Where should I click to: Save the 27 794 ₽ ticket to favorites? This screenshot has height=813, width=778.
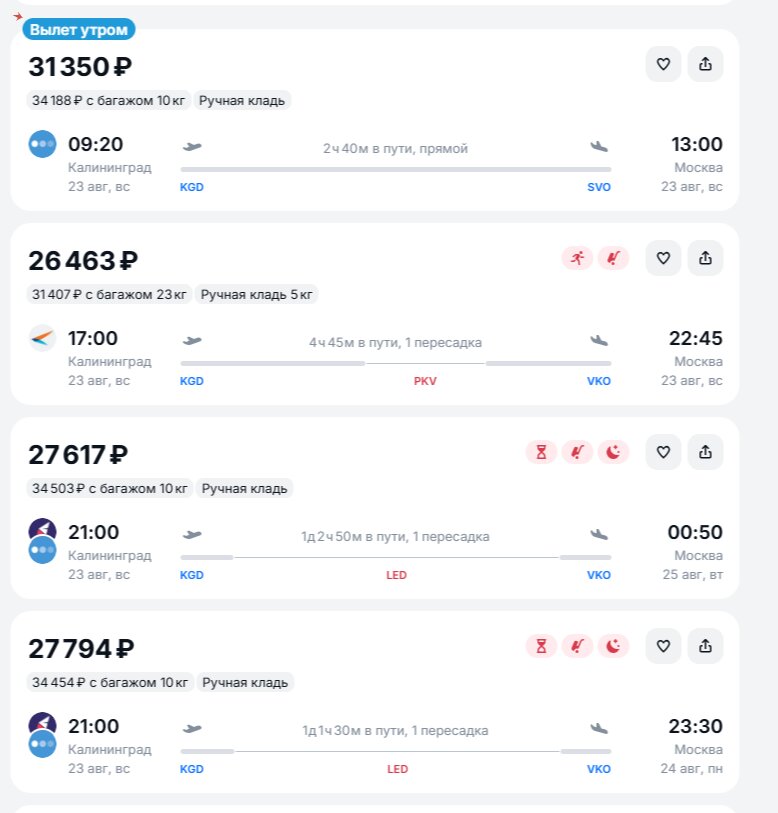pyautogui.click(x=663, y=646)
